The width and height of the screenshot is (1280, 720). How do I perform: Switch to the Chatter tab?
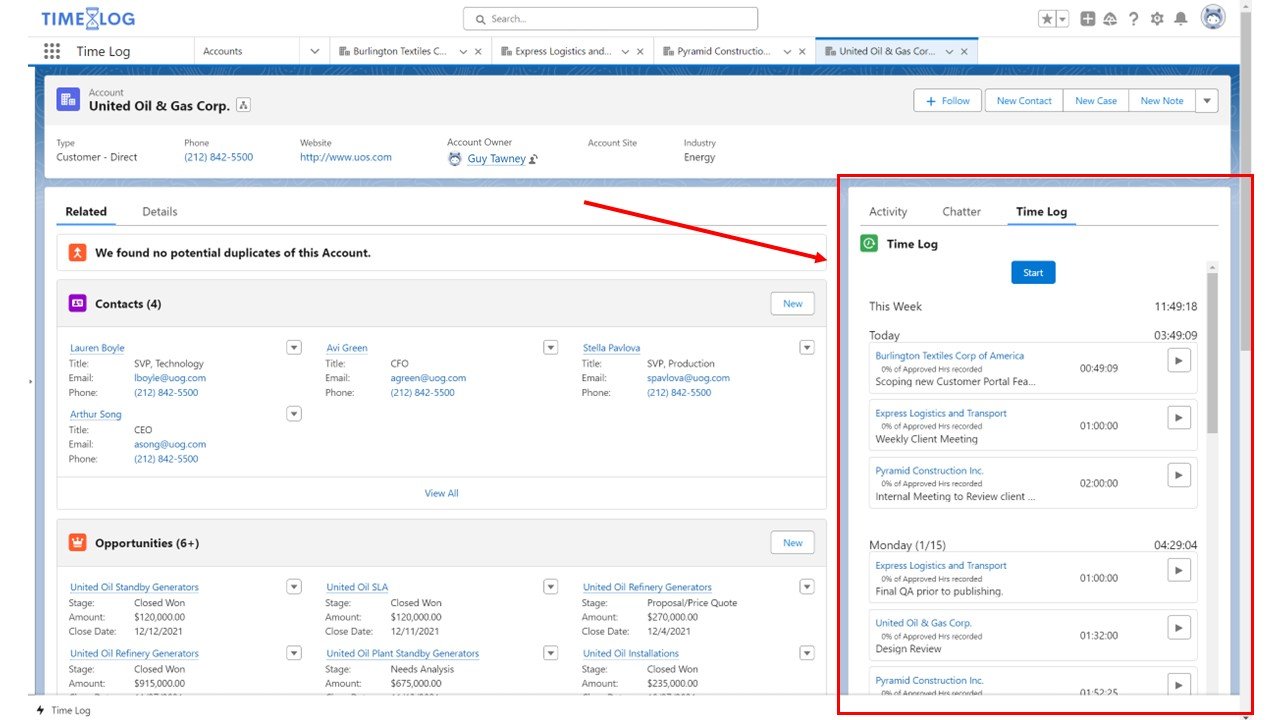[x=962, y=211]
